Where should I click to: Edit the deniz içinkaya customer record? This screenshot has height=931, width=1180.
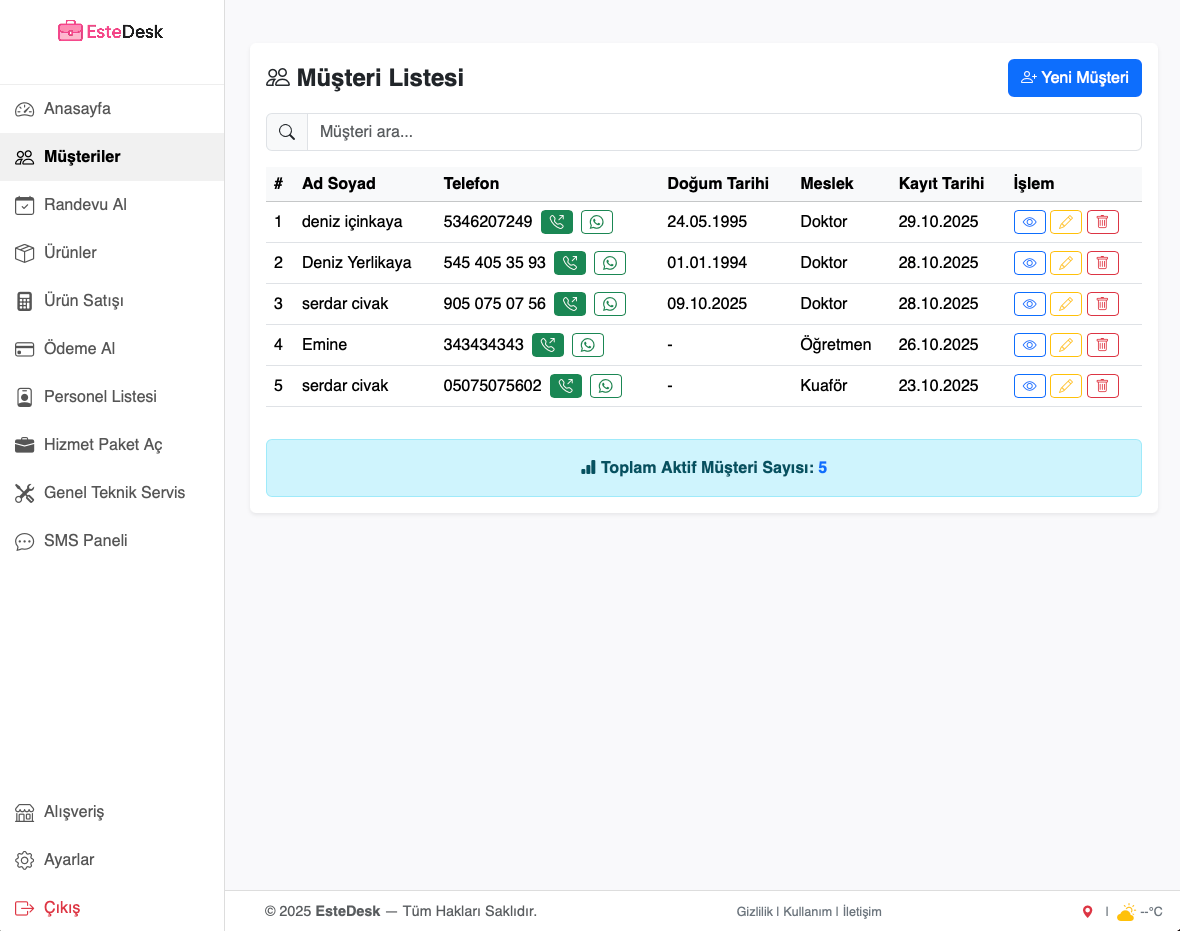(1065, 222)
